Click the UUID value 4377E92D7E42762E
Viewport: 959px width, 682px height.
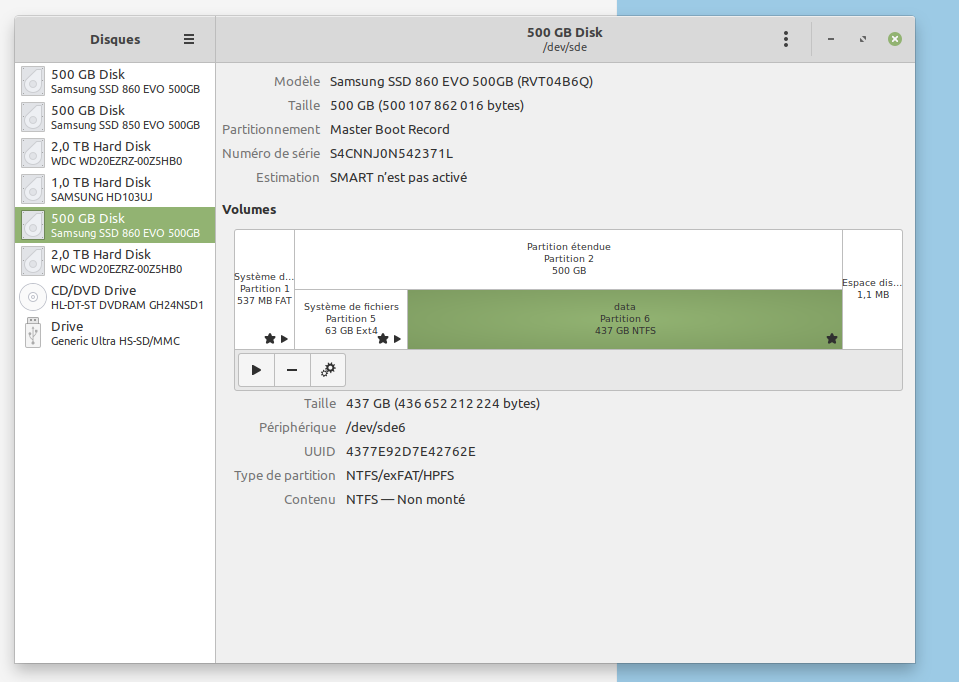coord(411,451)
